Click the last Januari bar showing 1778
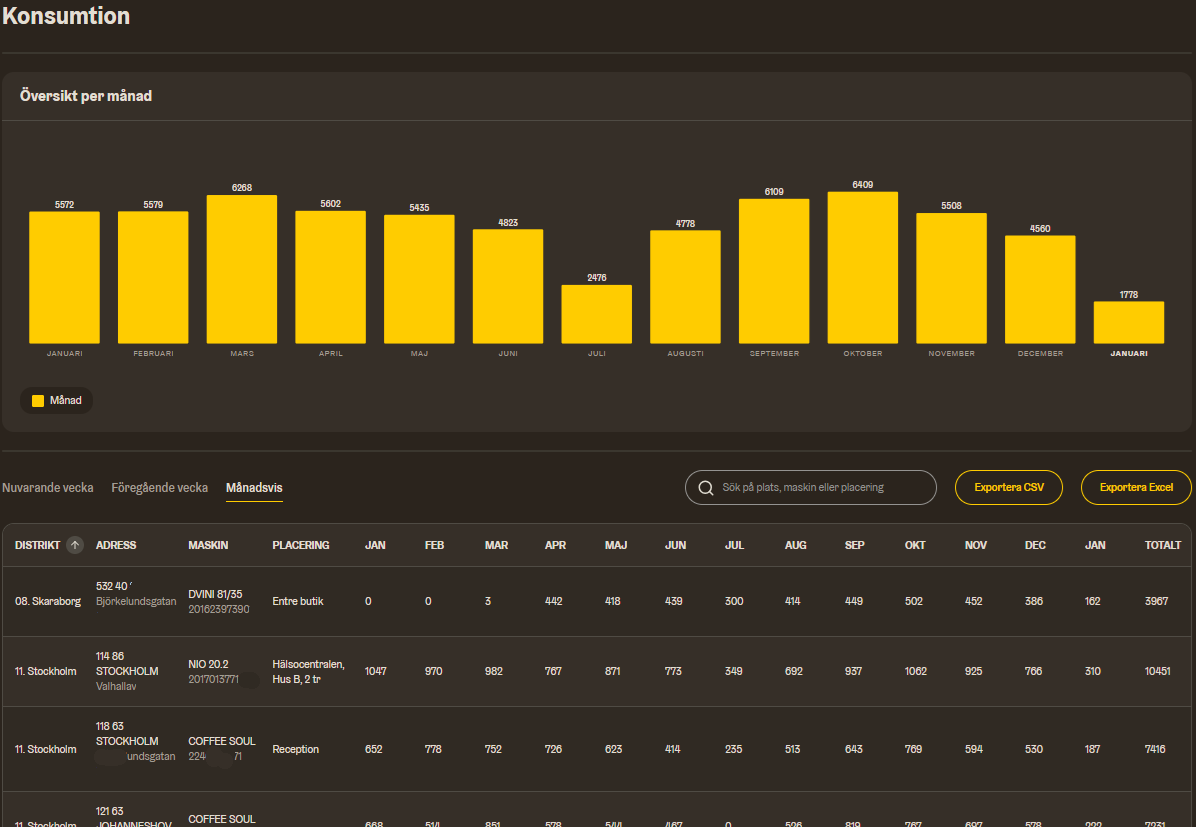Screen dimensions: 1196x827 1128,322
